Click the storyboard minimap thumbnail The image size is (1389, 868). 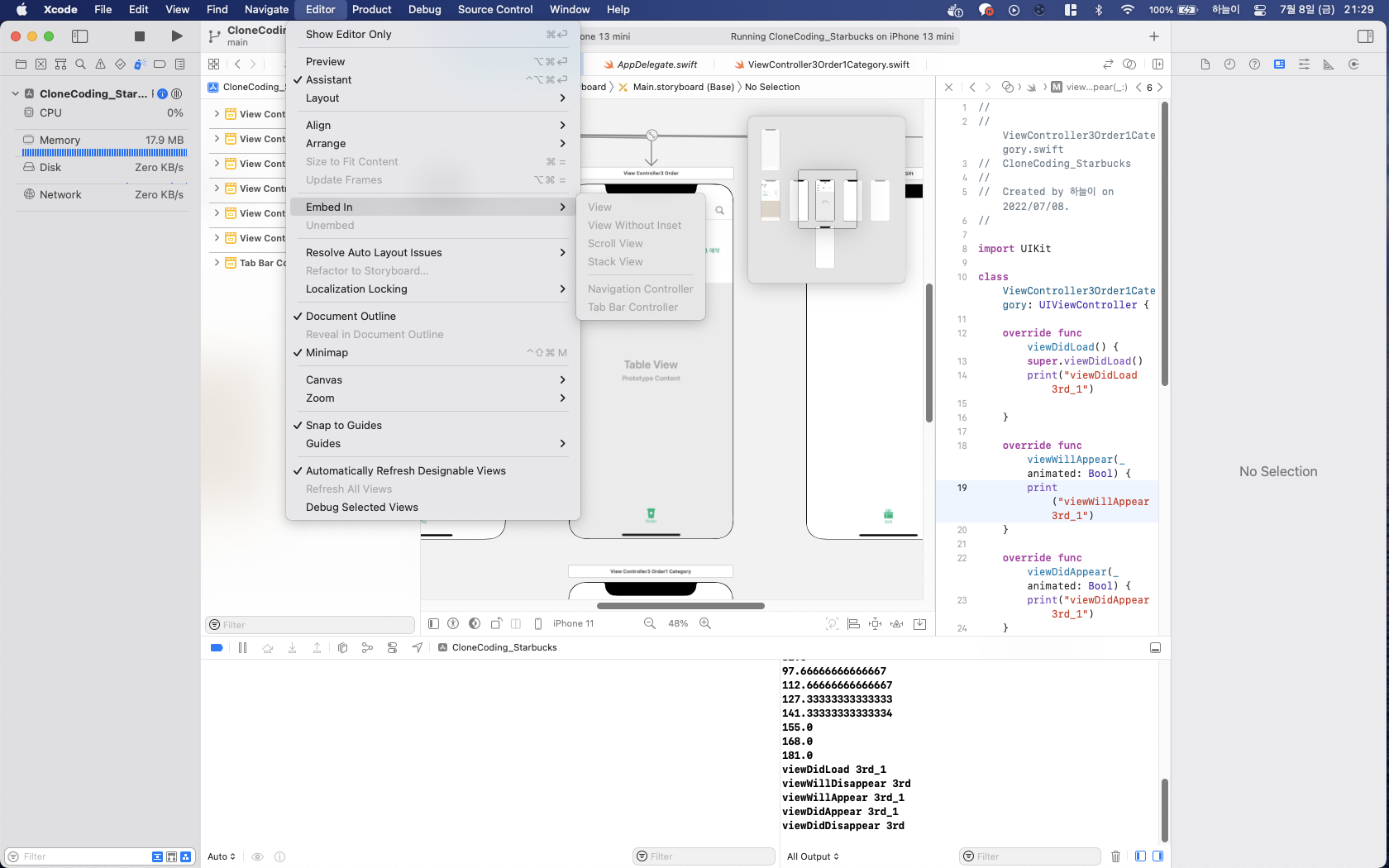[x=826, y=199]
